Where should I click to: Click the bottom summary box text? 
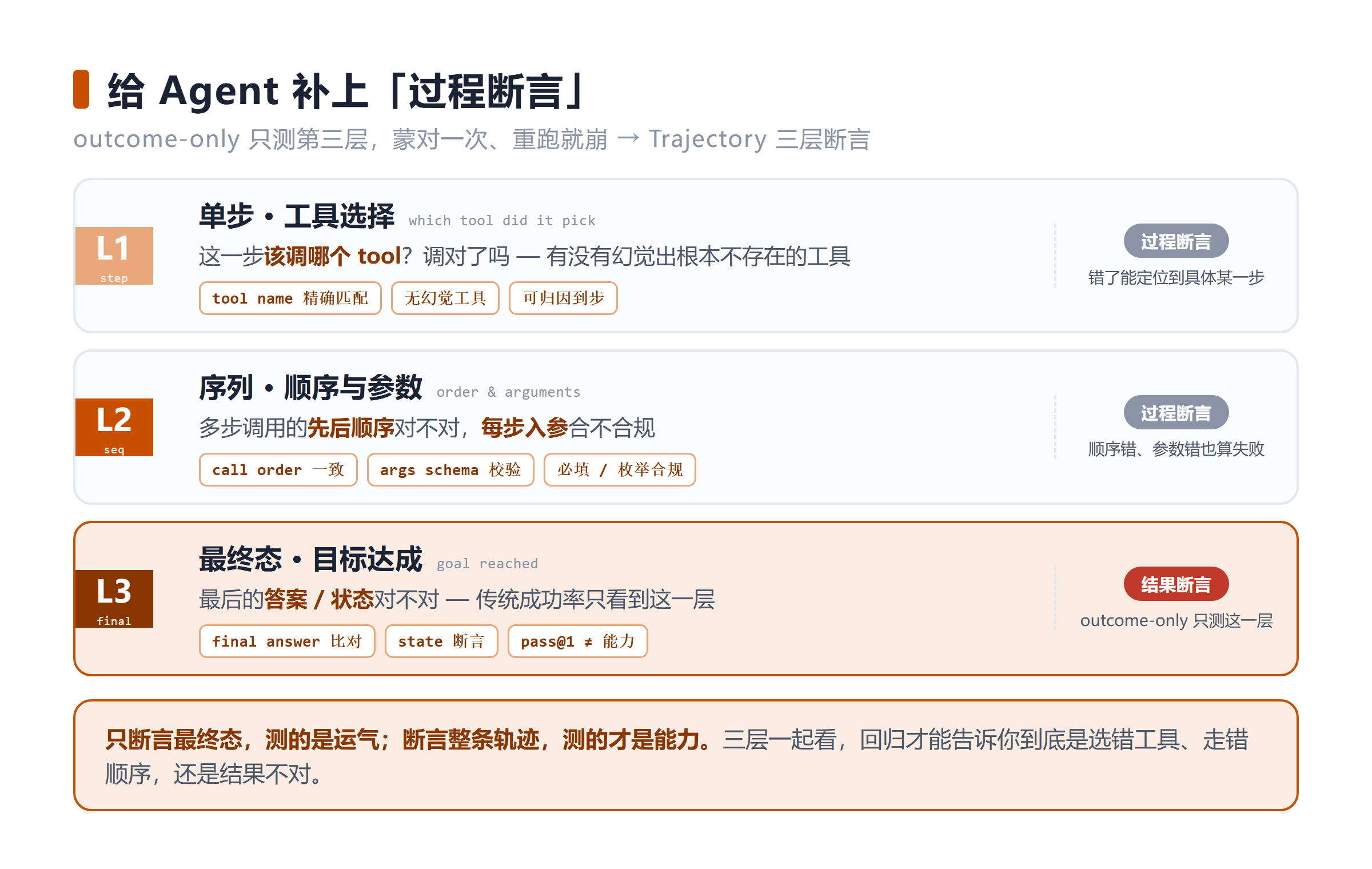coord(677,756)
